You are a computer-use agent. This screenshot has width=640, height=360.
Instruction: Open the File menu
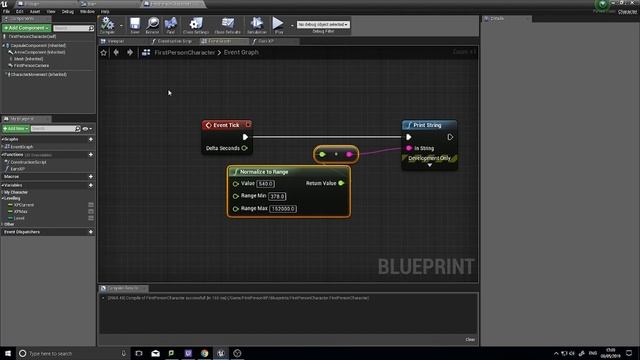[x=6, y=11]
